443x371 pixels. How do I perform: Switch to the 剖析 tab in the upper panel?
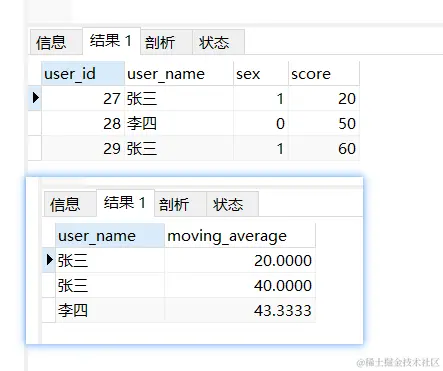pyautogui.click(x=166, y=42)
